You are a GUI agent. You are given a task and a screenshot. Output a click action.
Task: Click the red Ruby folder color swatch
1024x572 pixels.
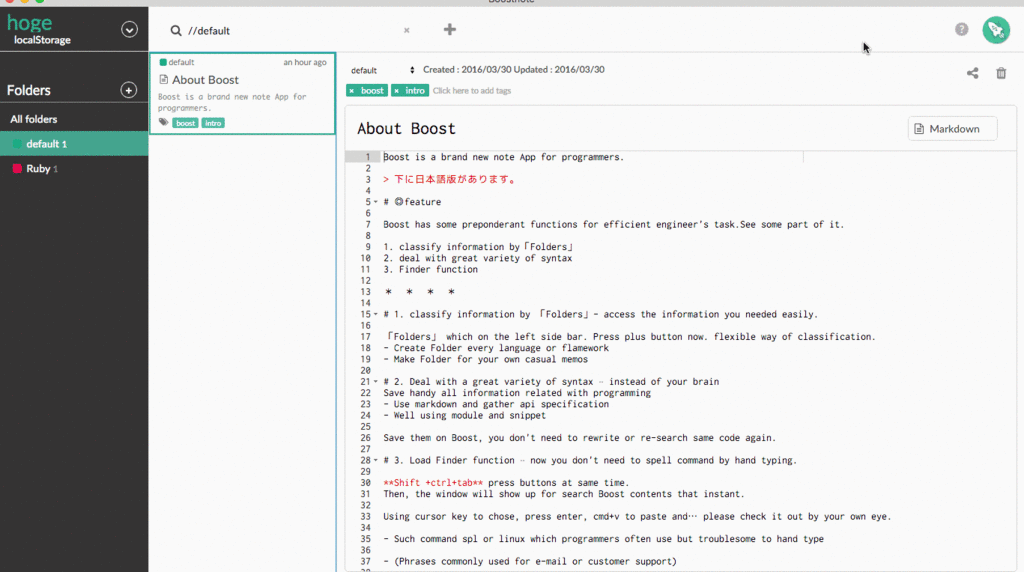tap(17, 168)
